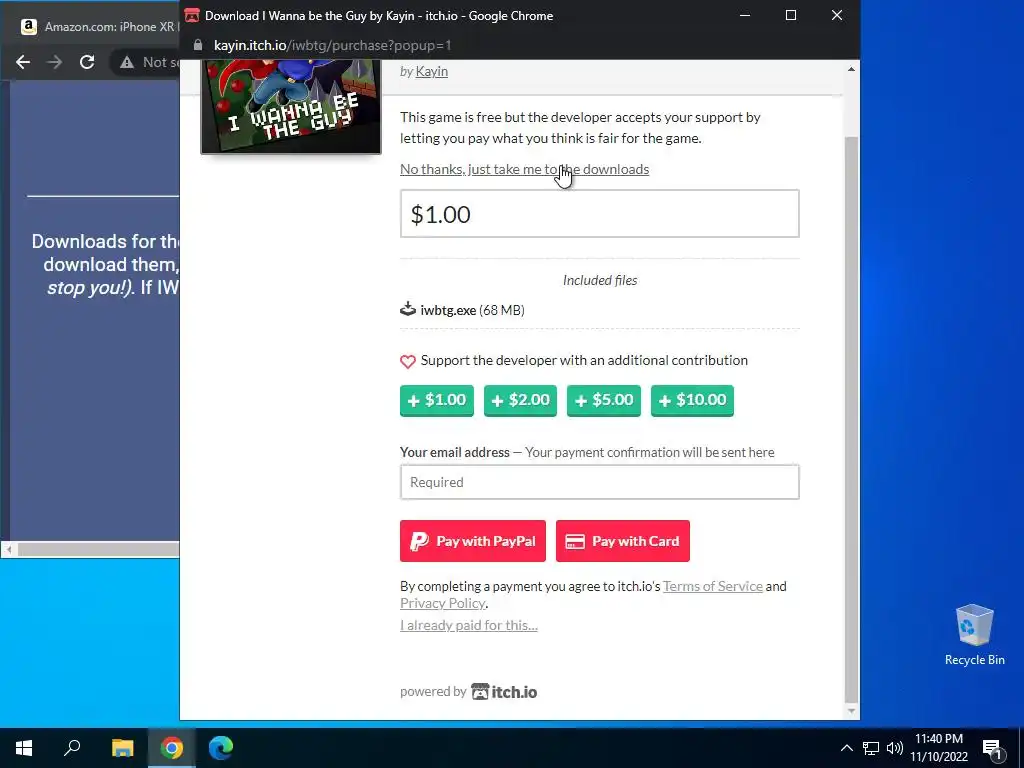1024x768 pixels.
Task: Open the Terms of Service link
Action: point(712,586)
